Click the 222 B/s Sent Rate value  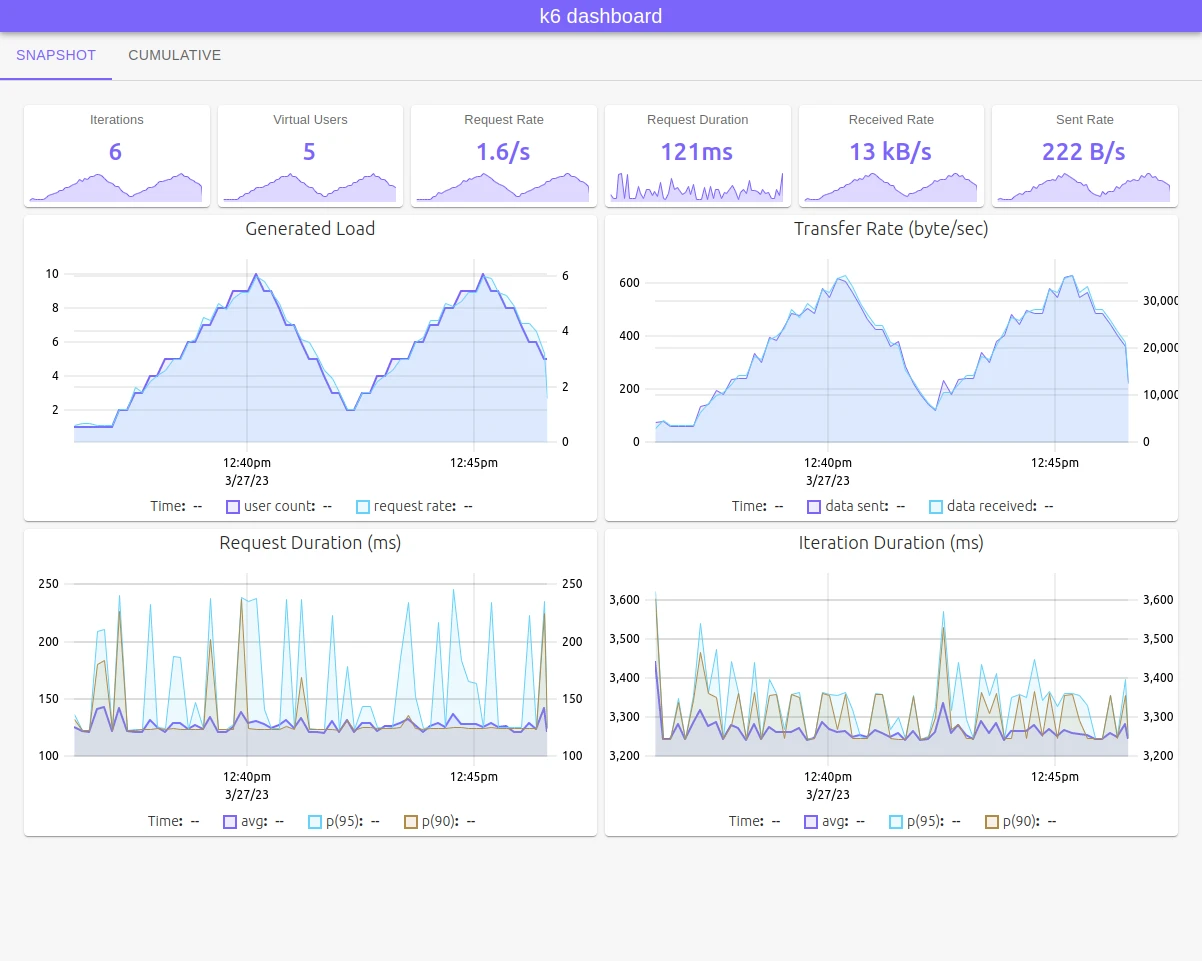coord(1084,152)
